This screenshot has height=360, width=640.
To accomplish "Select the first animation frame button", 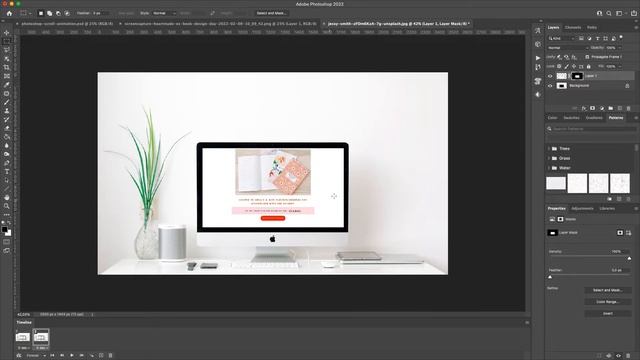I will (x=52, y=356).
